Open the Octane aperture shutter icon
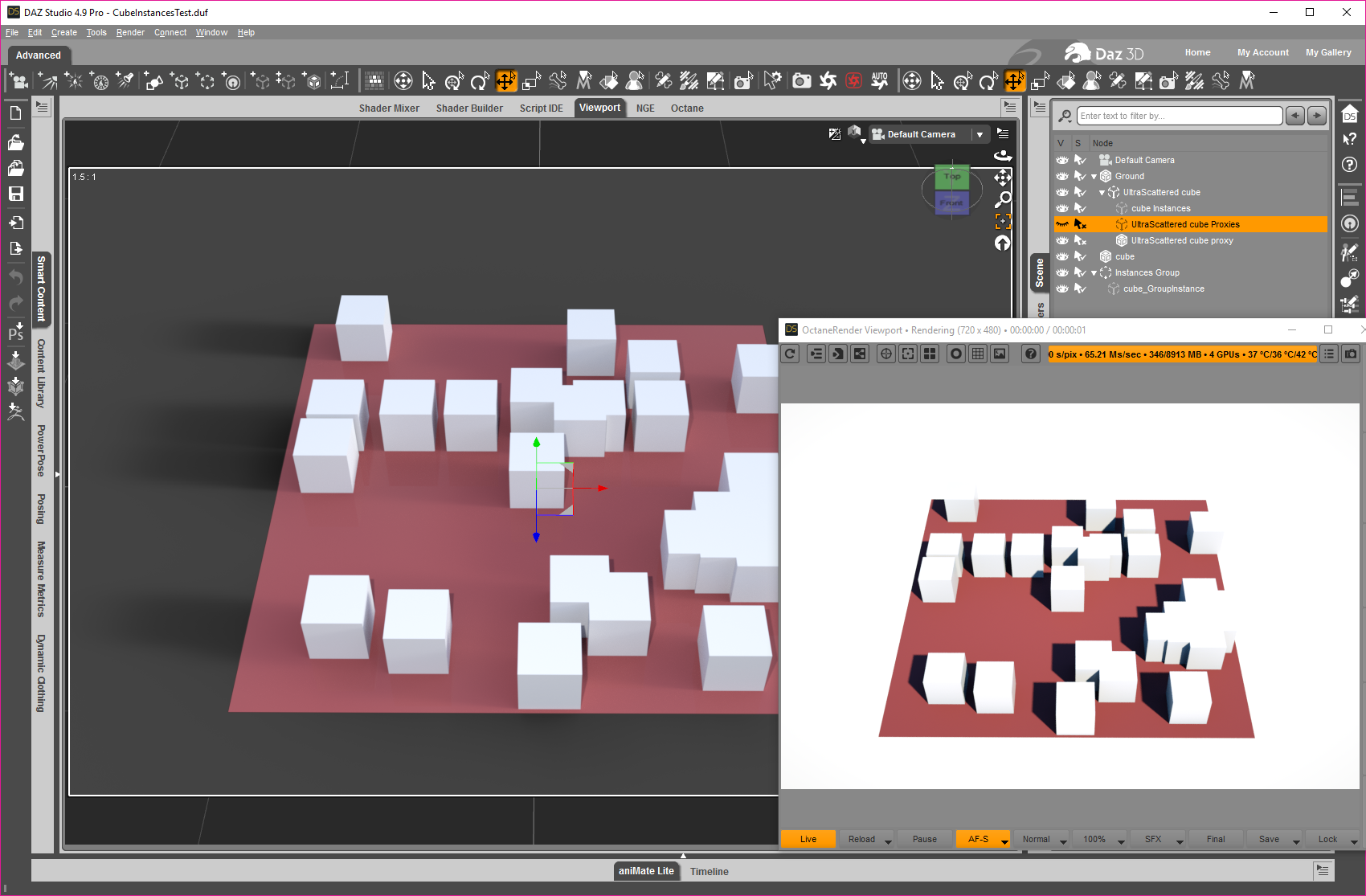The height and width of the screenshot is (896, 1366). pos(828,80)
